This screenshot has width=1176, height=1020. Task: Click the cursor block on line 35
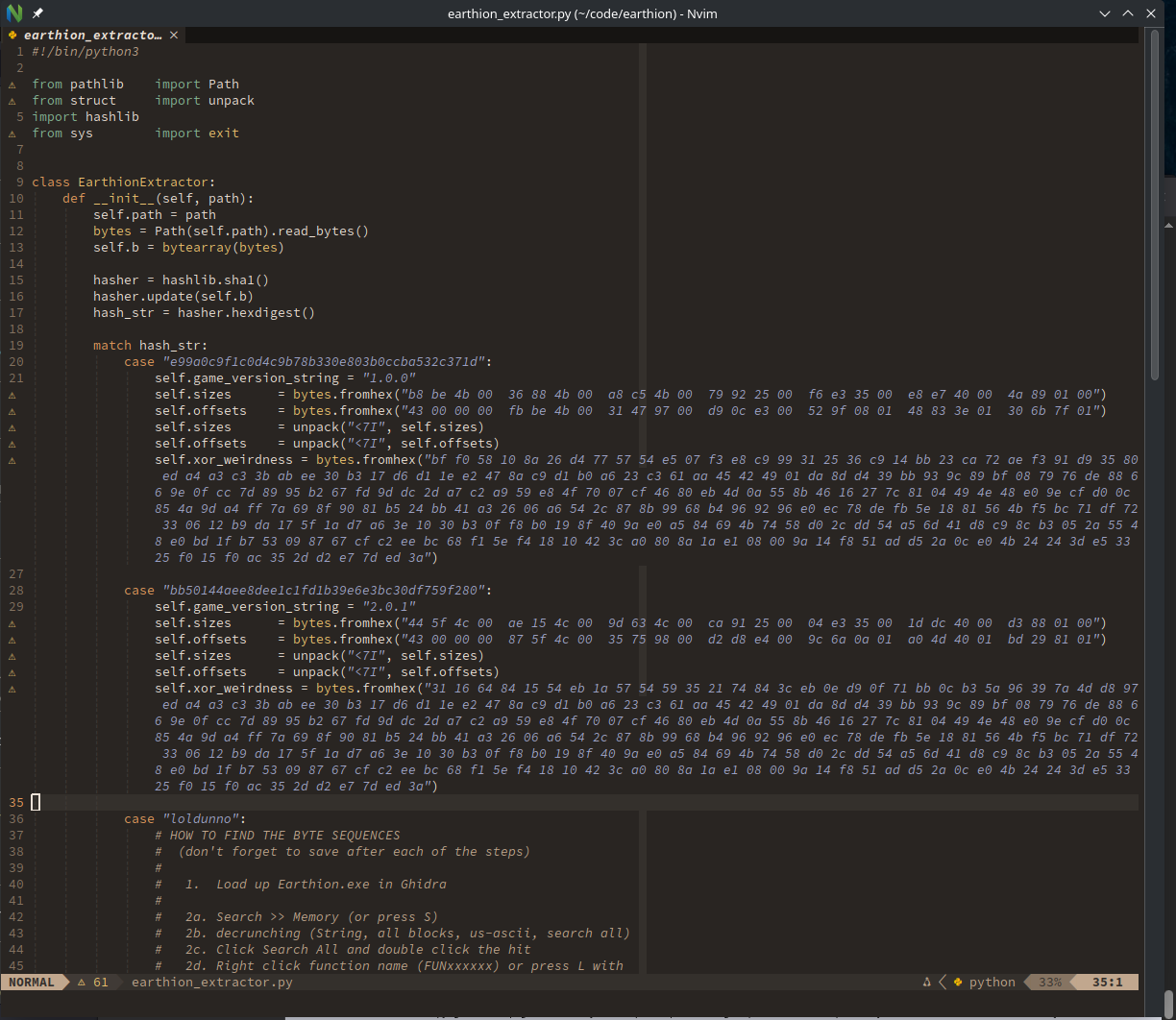click(36, 803)
